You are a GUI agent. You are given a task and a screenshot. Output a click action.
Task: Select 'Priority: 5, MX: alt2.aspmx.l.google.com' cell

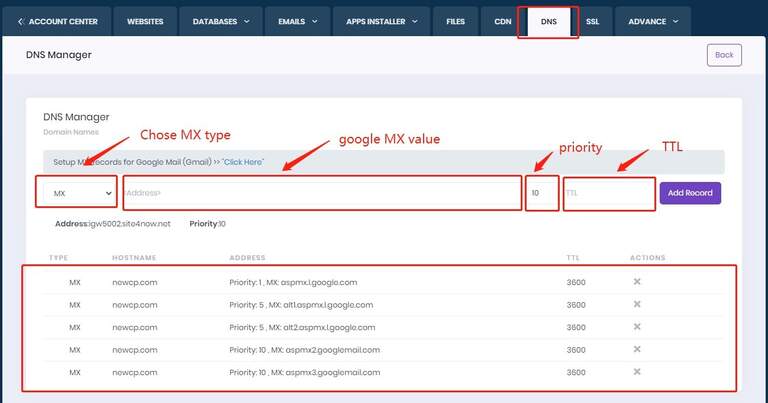click(302, 328)
